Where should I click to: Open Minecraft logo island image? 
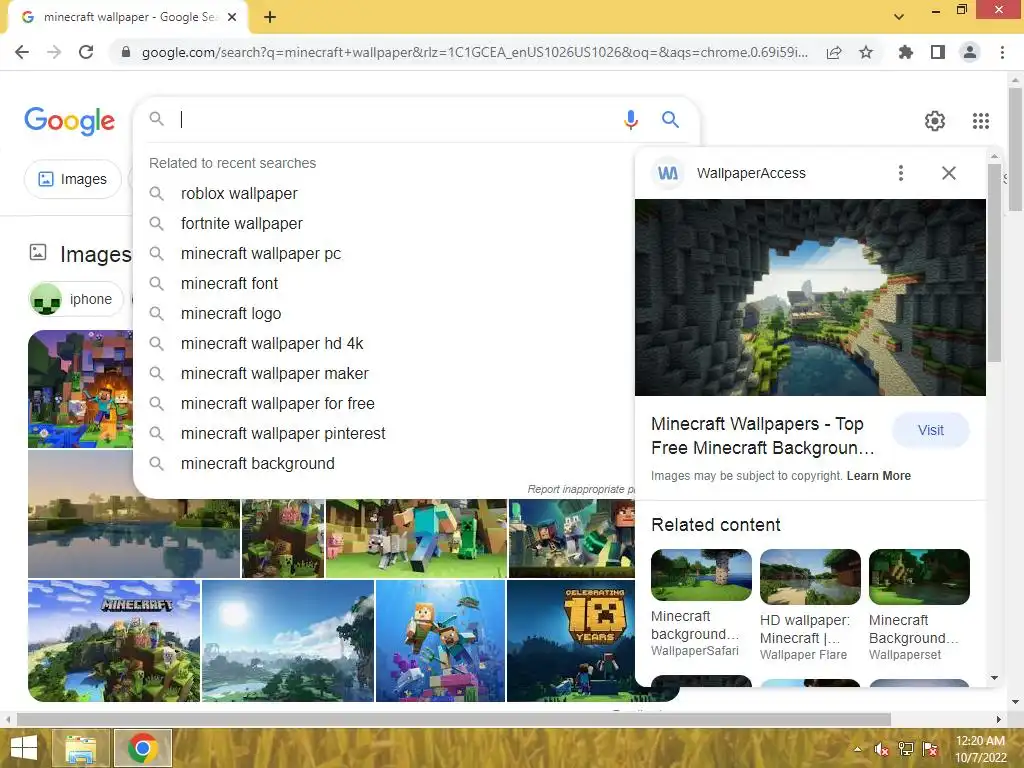tap(114, 641)
